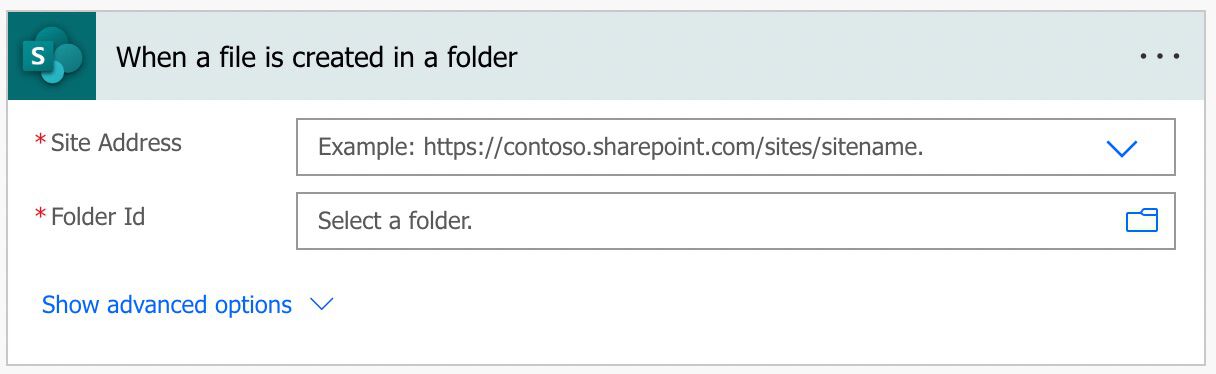Focus the Folder Id input field
The height and width of the screenshot is (374, 1216).
[736, 221]
